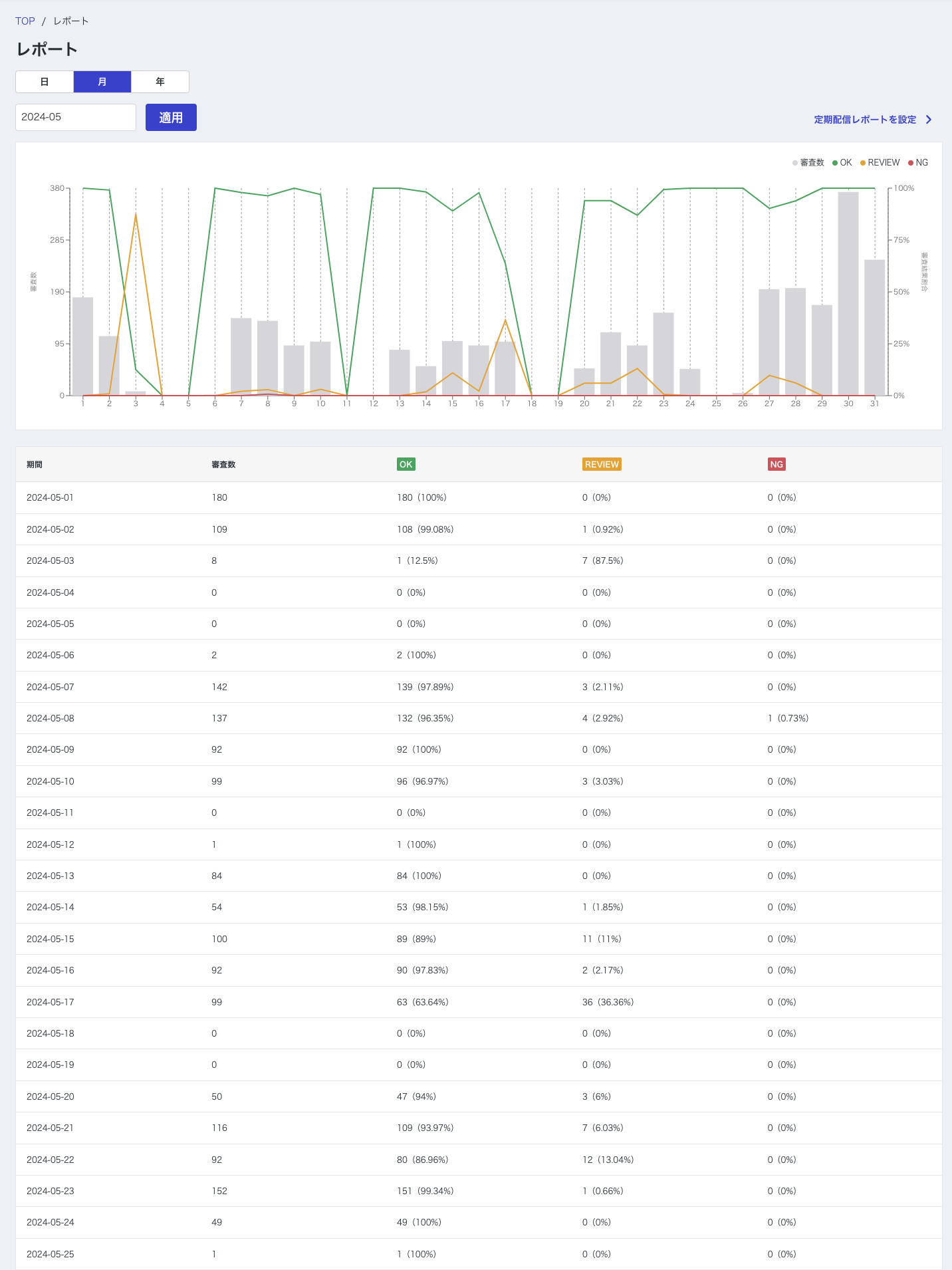Click the bar for day 31 in chart
952x1270 pixels.
(875, 327)
